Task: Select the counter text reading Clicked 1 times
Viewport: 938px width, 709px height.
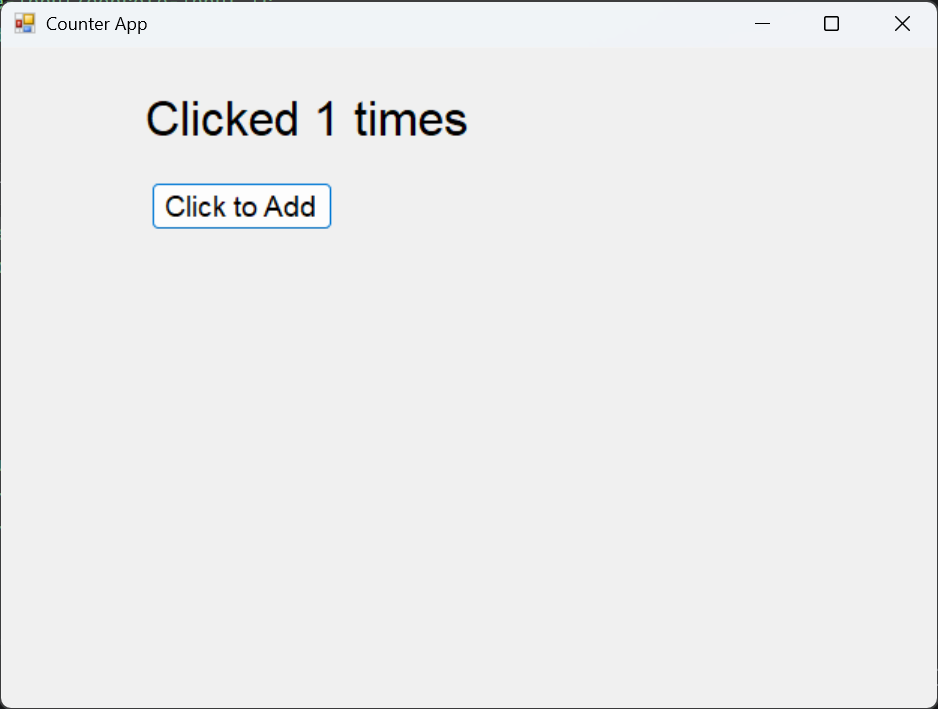Action: [x=306, y=118]
